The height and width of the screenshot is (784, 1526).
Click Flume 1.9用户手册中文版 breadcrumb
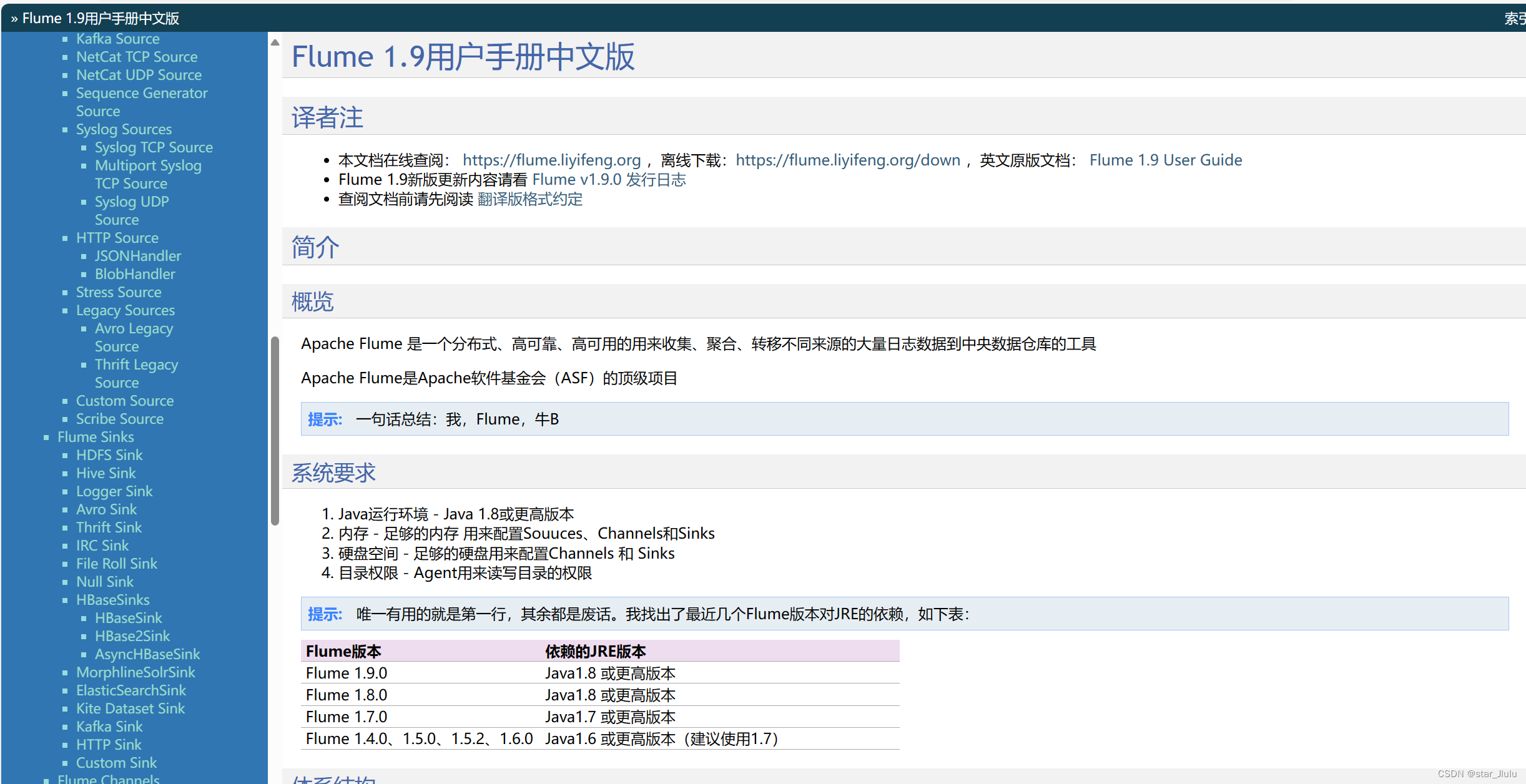click(100, 18)
